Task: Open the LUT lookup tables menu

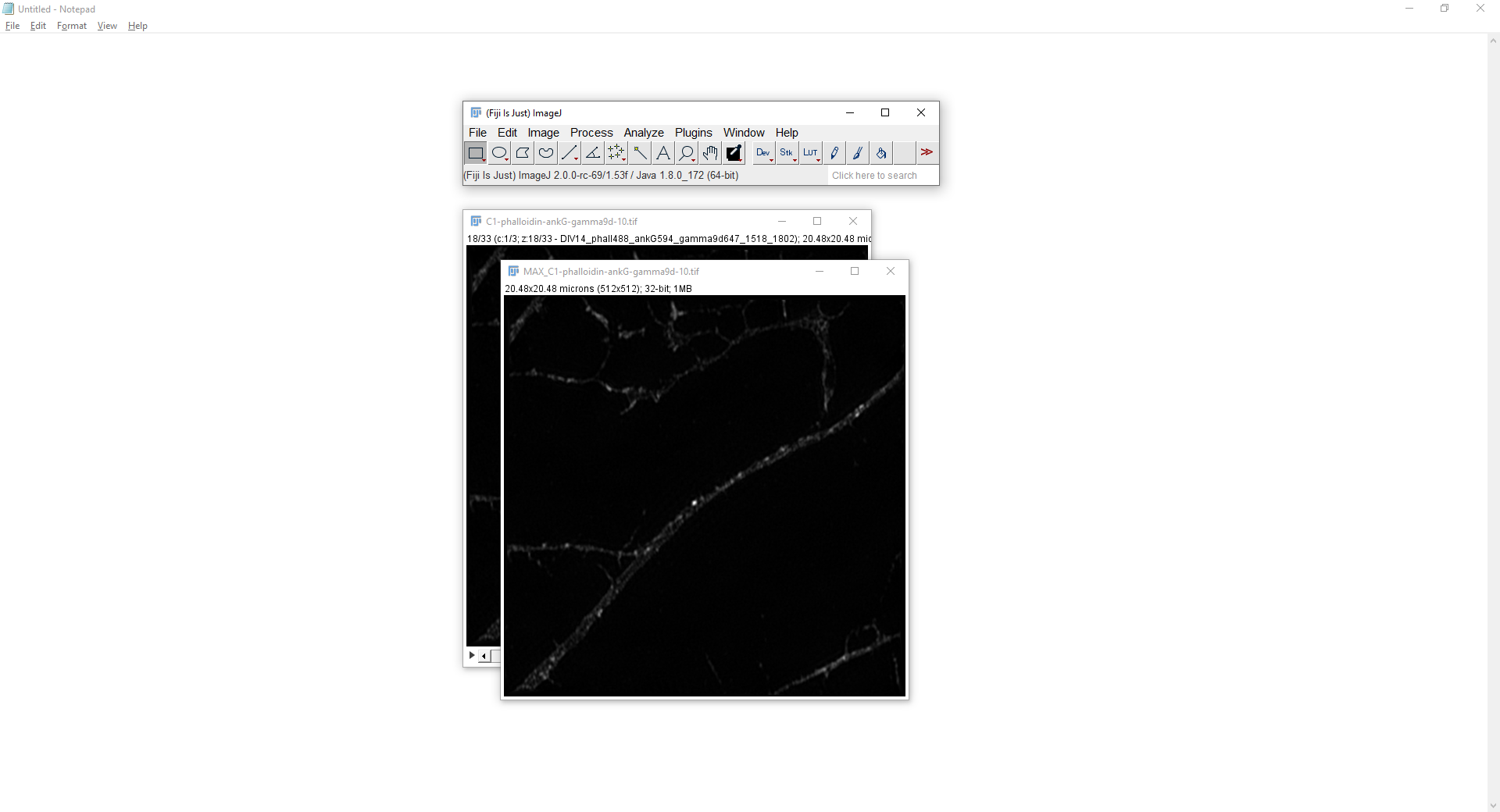Action: pos(810,153)
